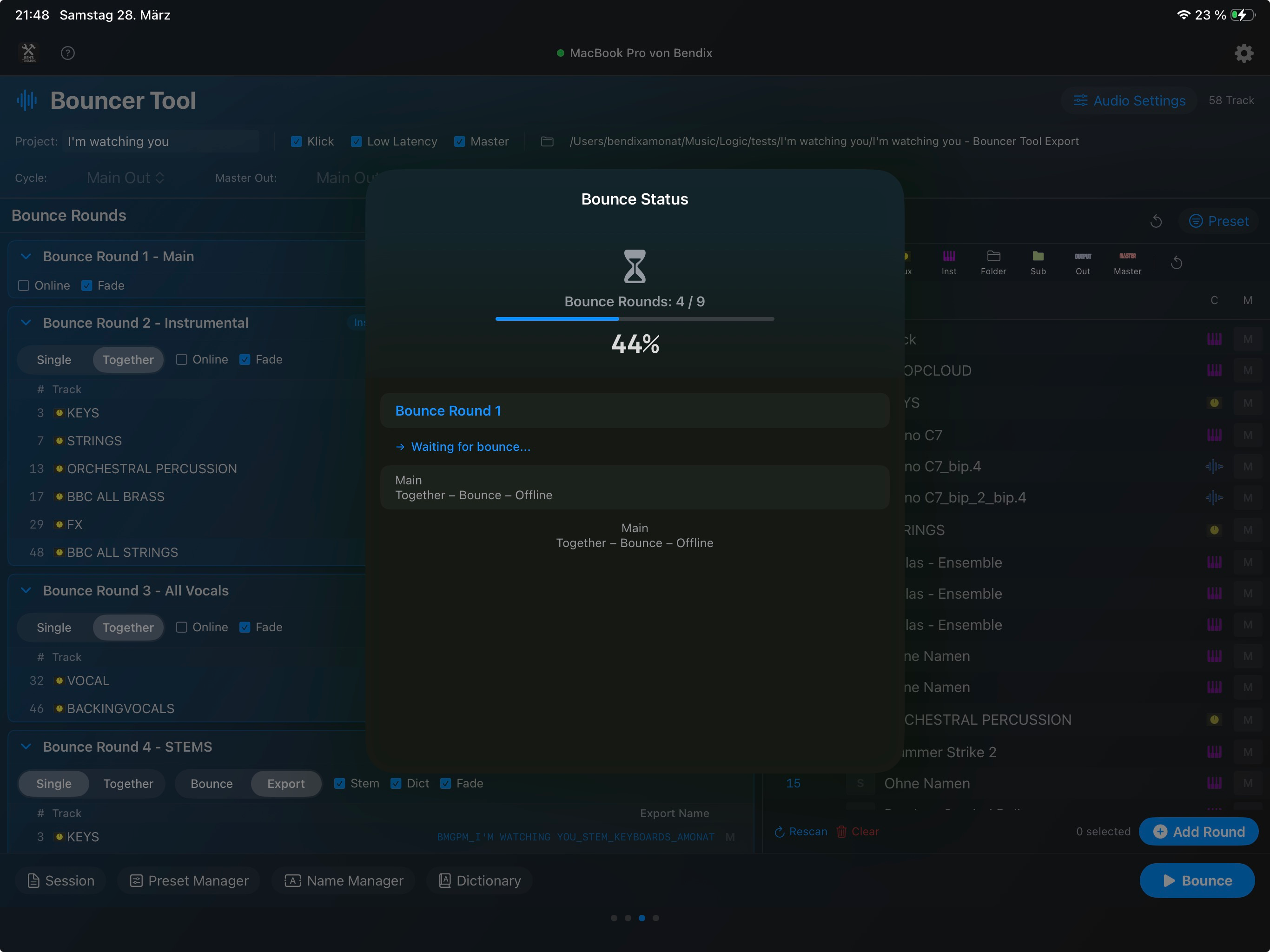Reset the track type filter icon
1270x952 pixels.
pyautogui.click(x=1177, y=262)
